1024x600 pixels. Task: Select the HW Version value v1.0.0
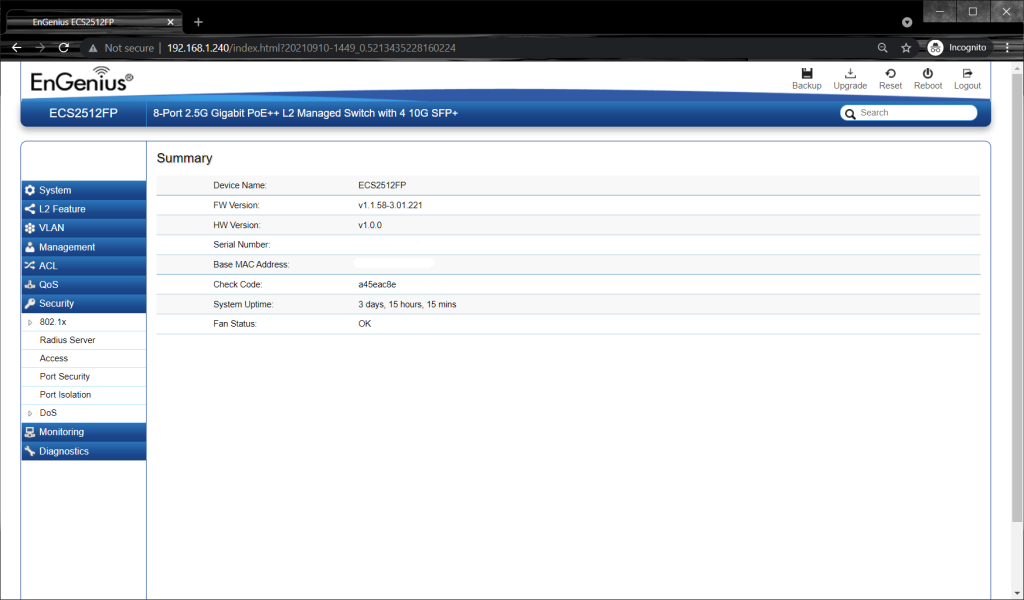370,225
